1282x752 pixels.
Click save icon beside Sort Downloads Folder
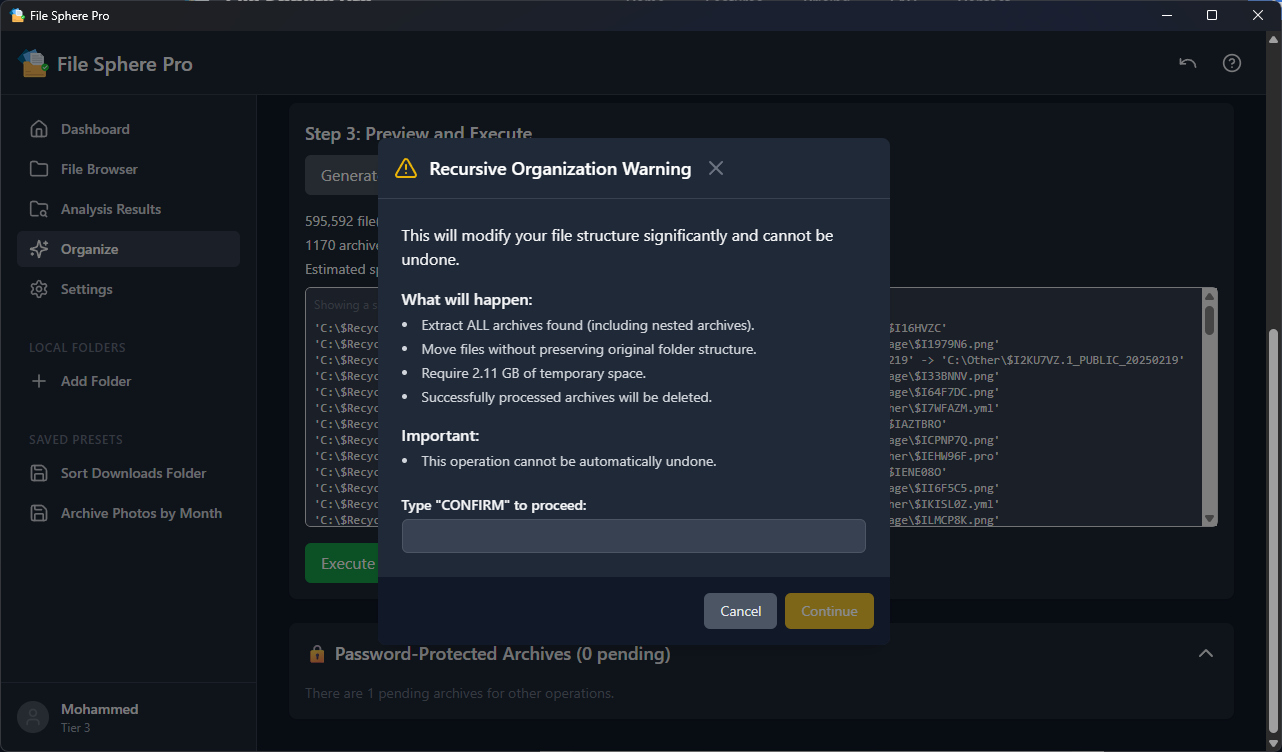pos(39,473)
